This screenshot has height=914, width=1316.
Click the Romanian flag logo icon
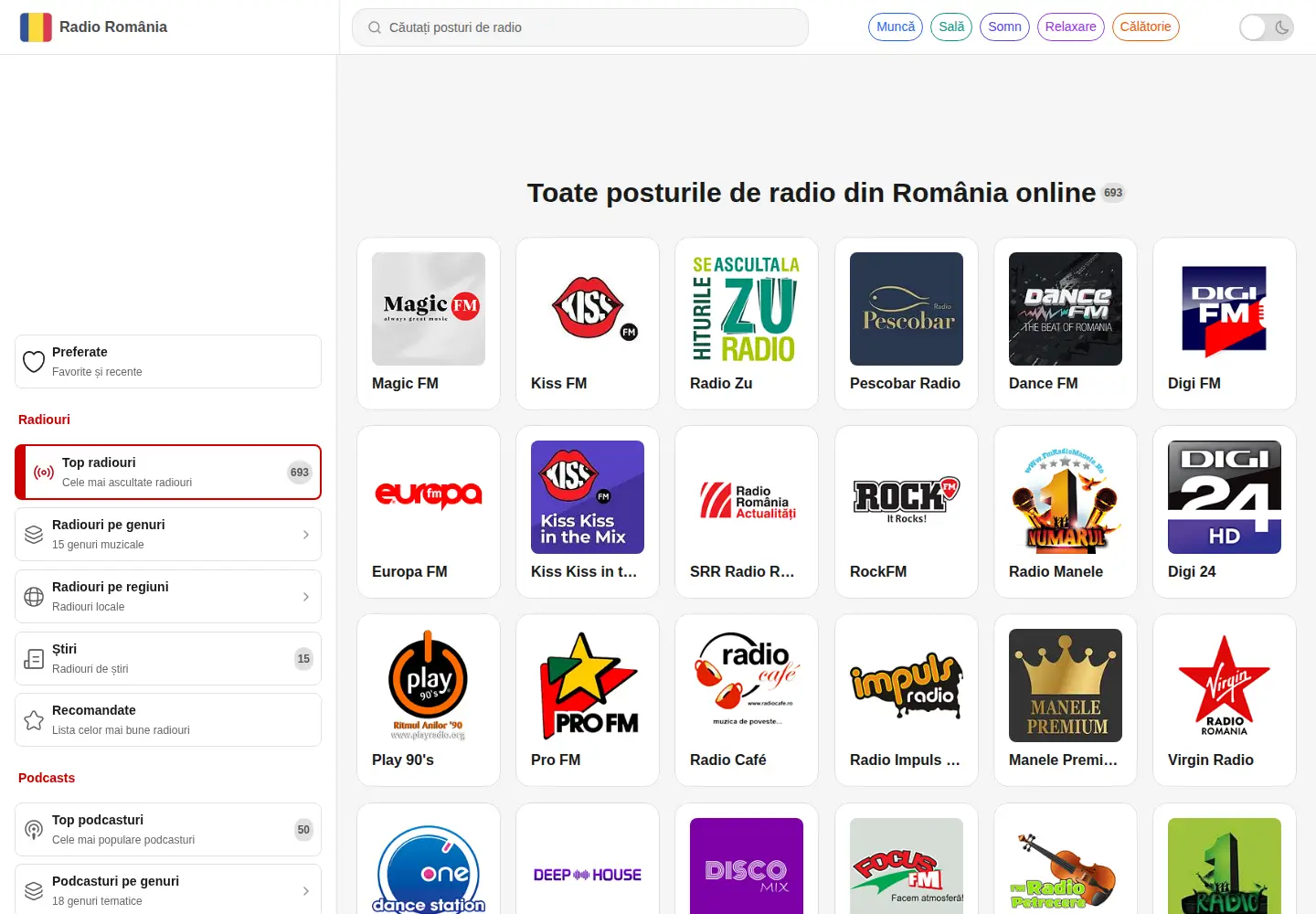pos(36,27)
